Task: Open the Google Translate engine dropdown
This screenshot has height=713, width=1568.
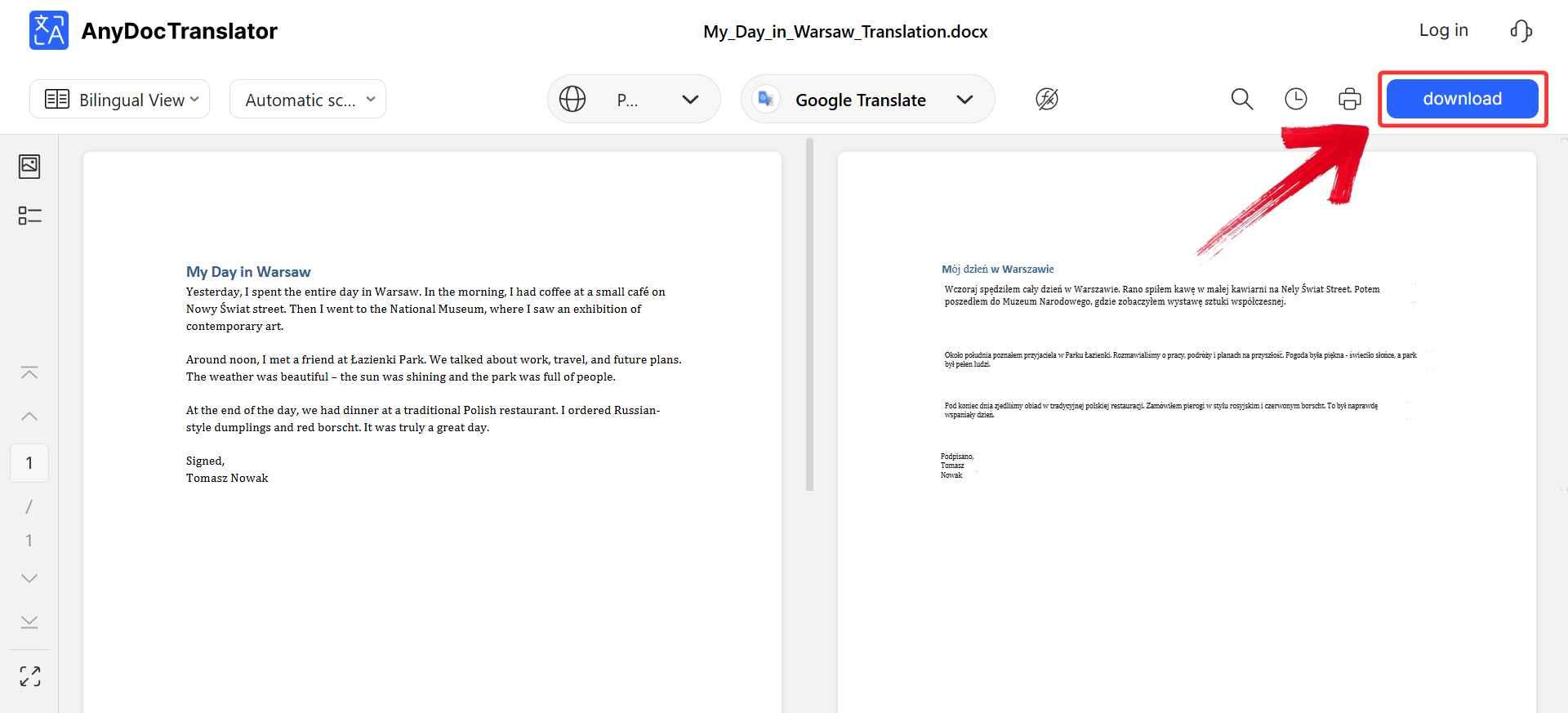Action: pyautogui.click(x=867, y=99)
